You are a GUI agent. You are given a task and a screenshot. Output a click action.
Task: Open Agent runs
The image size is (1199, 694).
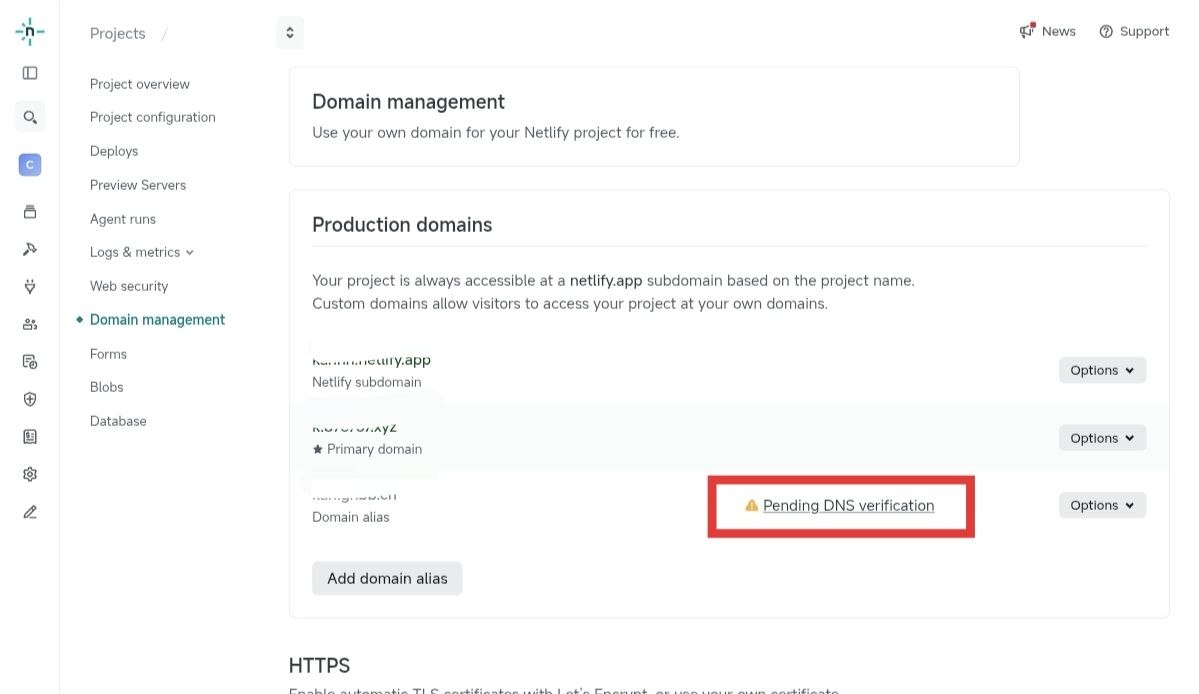click(123, 219)
